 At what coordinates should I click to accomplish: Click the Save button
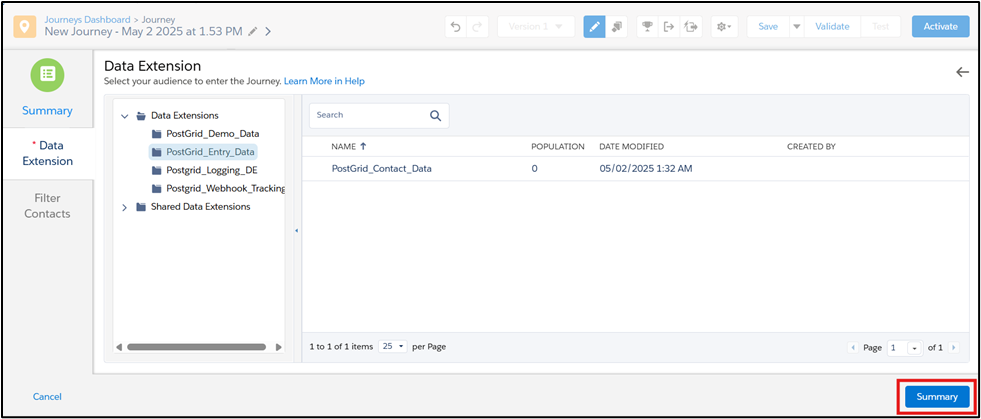click(768, 27)
